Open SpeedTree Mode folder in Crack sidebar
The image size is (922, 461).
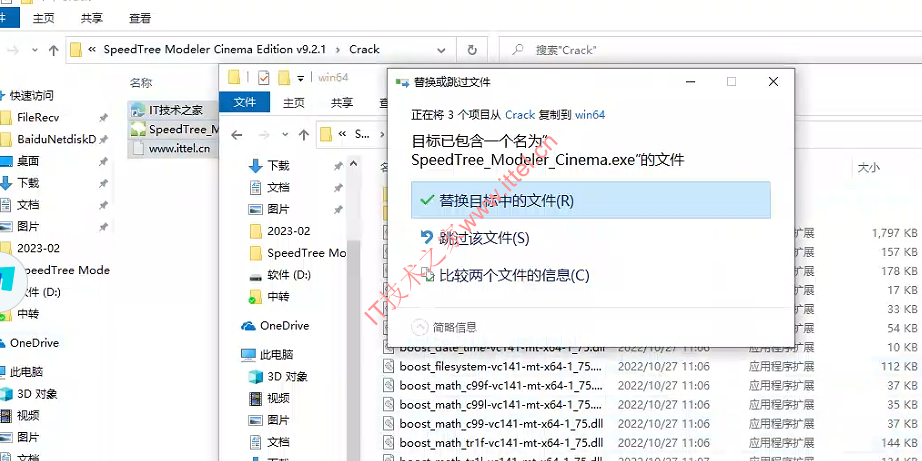65,270
